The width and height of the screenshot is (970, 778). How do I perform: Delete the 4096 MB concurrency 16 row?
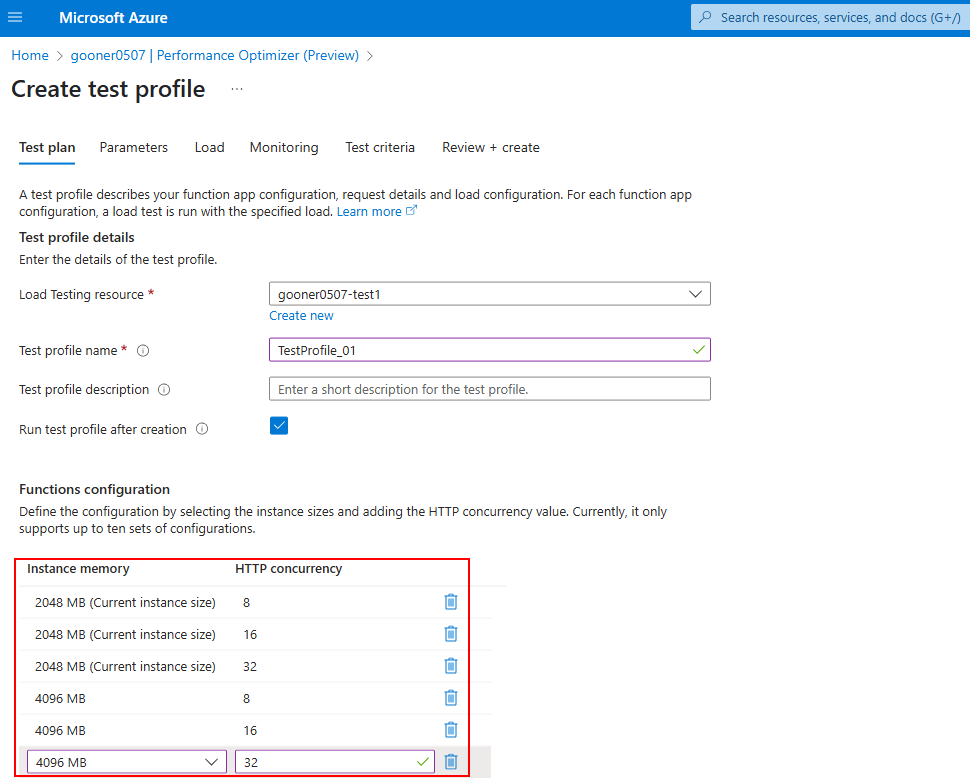[x=451, y=730]
